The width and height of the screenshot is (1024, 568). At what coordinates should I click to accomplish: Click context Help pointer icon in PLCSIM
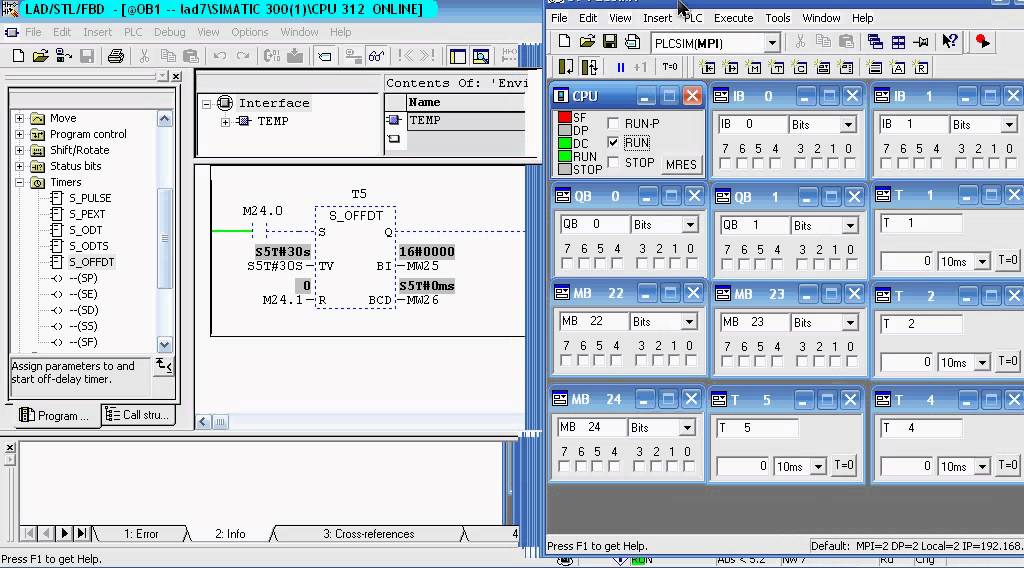[x=950, y=42]
